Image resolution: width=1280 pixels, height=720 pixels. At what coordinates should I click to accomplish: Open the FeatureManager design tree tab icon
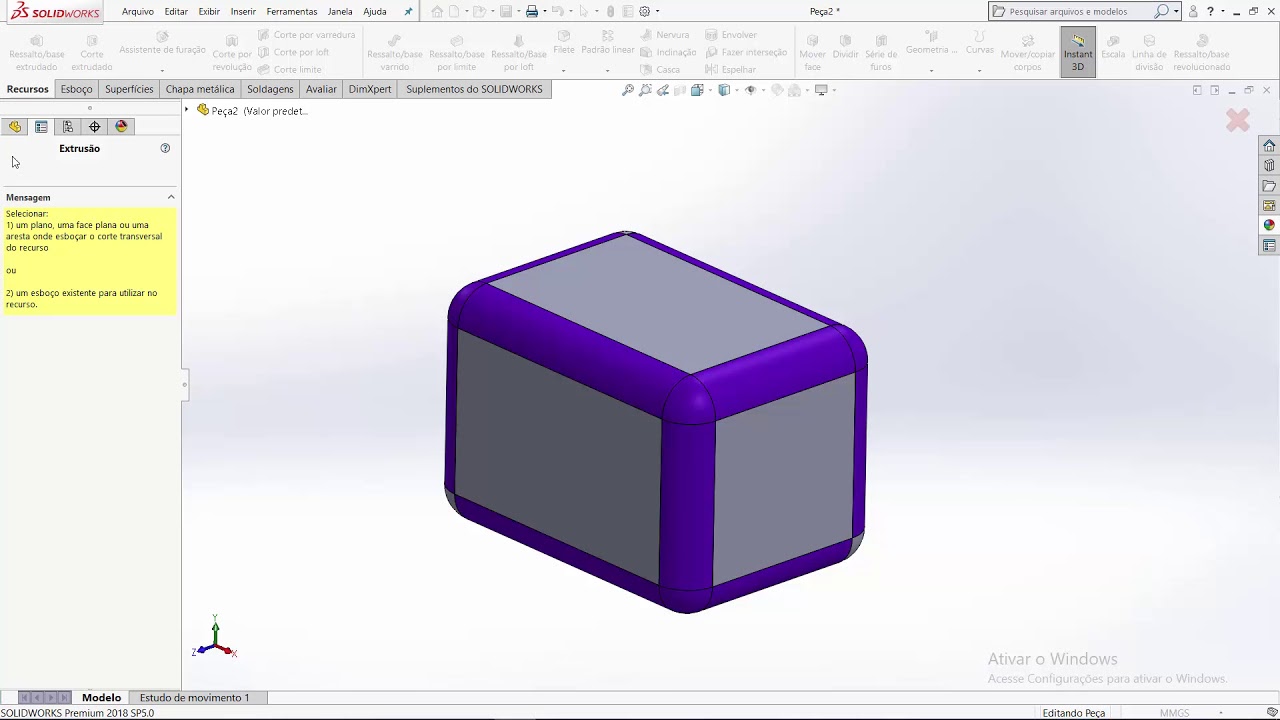[14, 127]
